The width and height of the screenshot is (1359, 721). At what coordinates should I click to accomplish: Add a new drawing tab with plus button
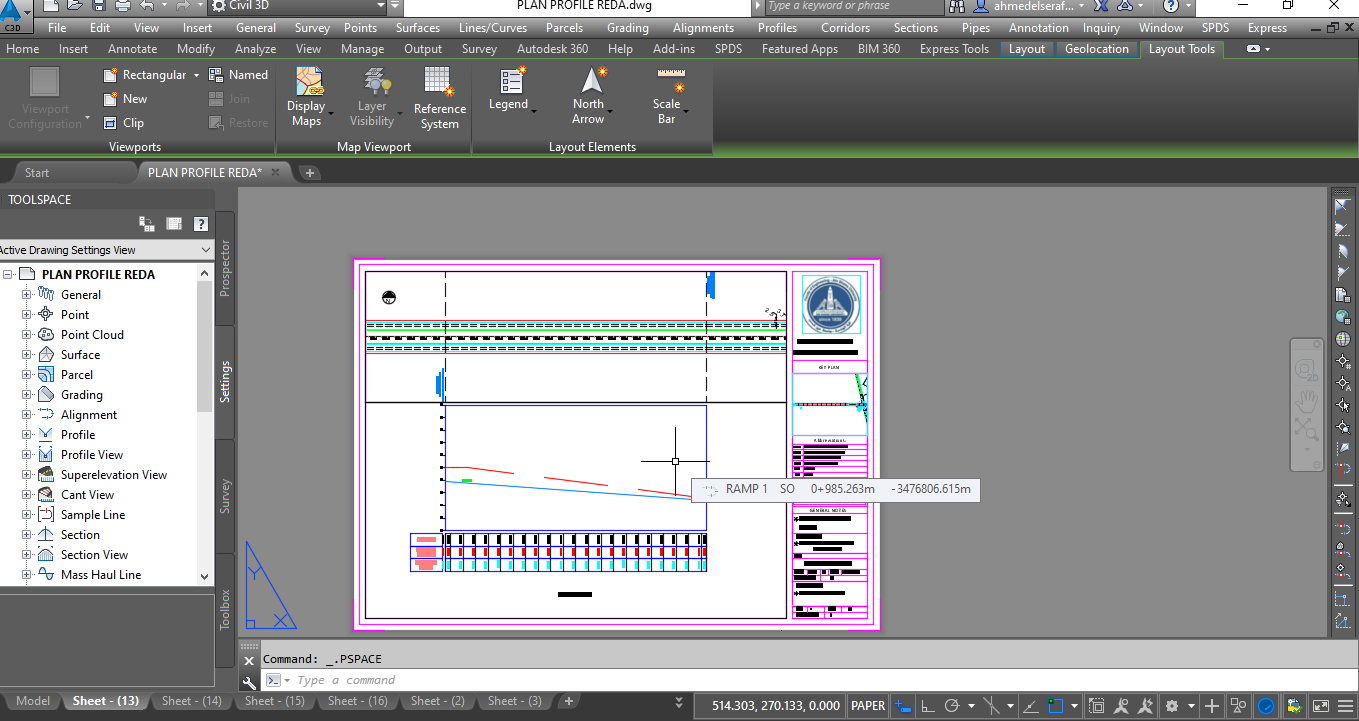coord(310,173)
